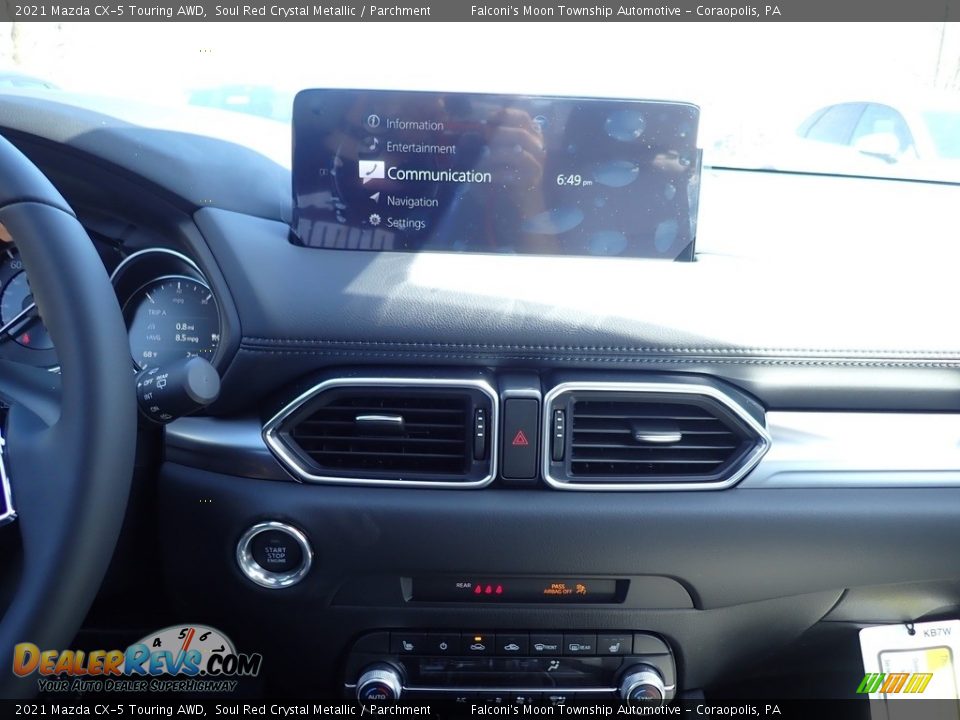Toggle the passenger seat heater button
Screen dimensions: 960x720
click(x=613, y=645)
